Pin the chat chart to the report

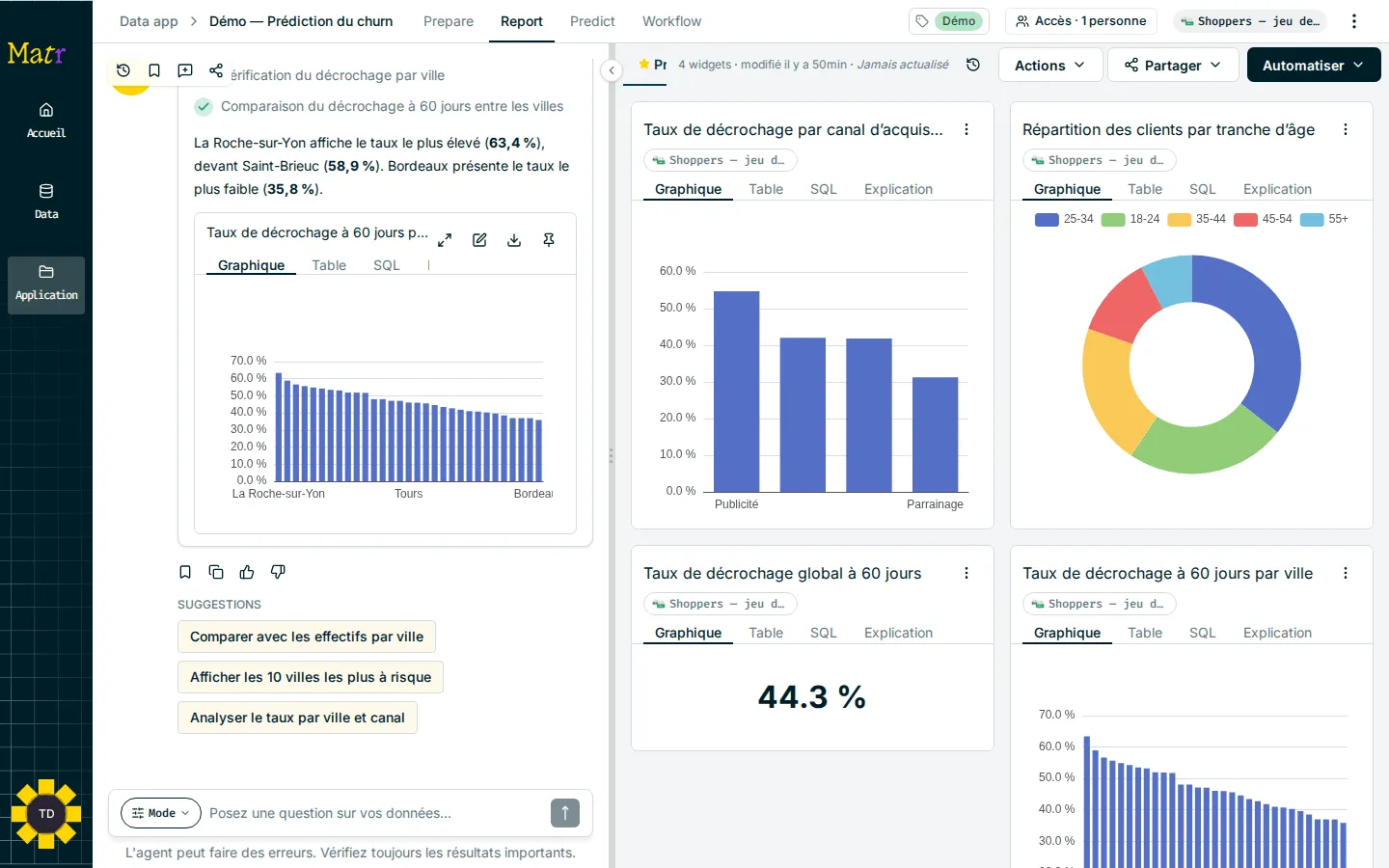(549, 240)
